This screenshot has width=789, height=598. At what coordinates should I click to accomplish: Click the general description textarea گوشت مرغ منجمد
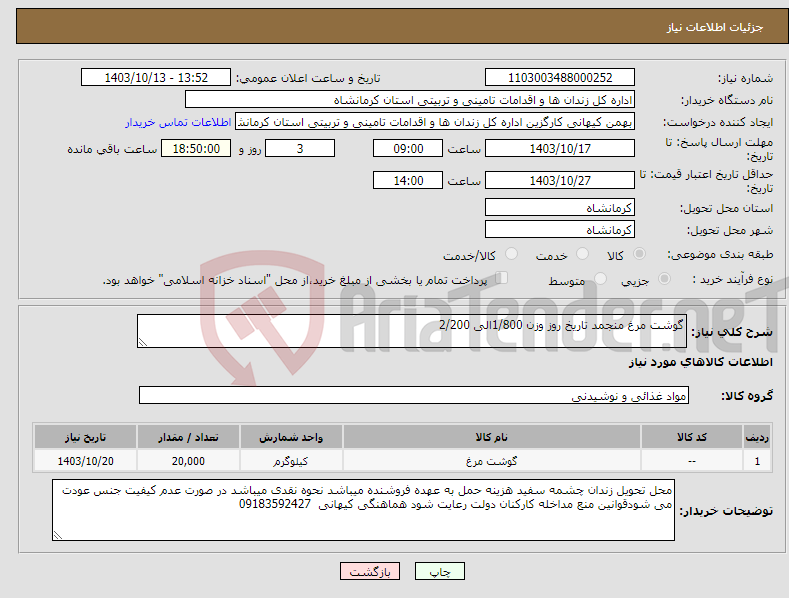(x=412, y=331)
